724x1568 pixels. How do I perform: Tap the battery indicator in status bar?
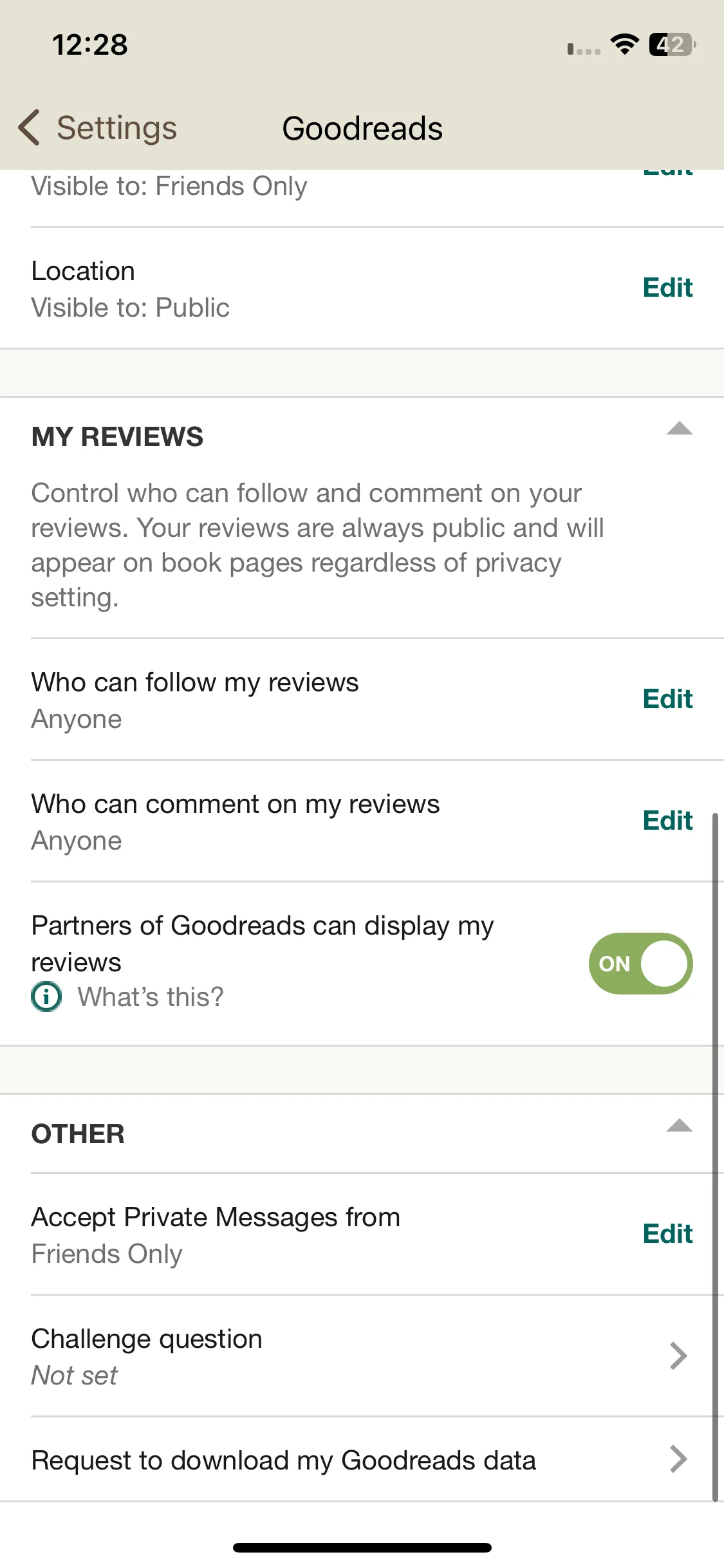[x=673, y=44]
